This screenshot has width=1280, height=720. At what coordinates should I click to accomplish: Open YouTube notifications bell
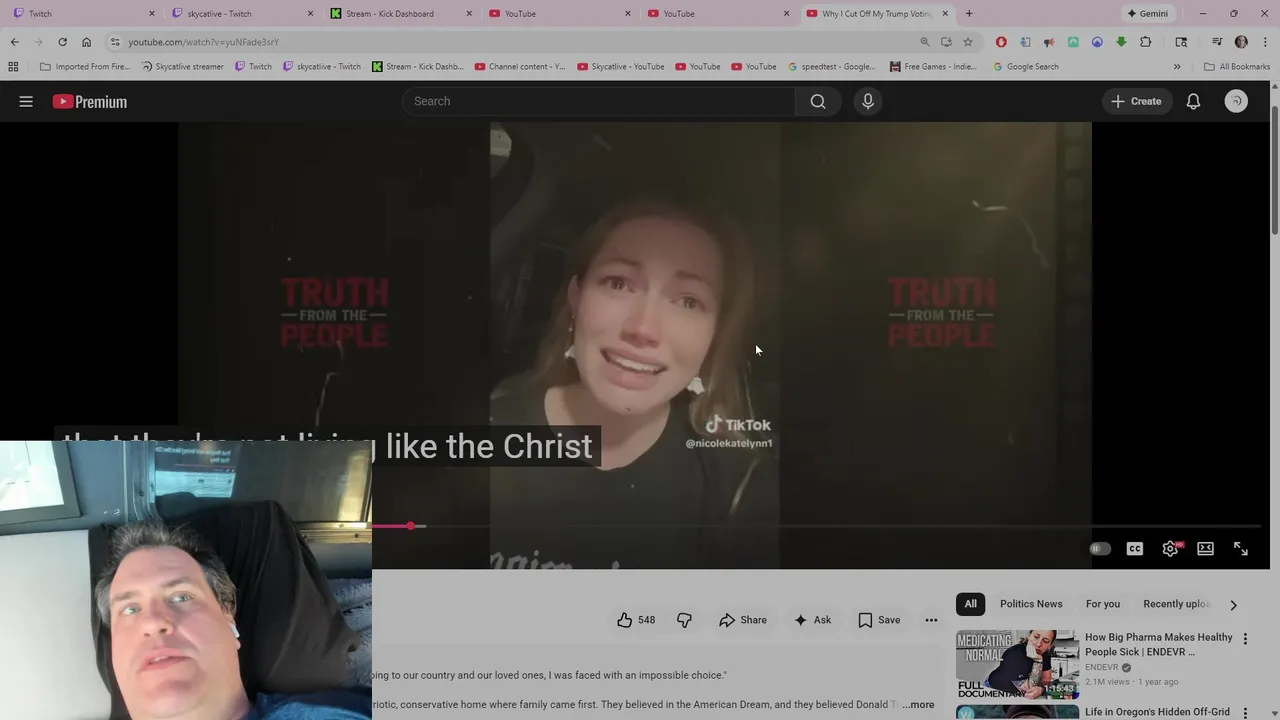pos(1193,101)
